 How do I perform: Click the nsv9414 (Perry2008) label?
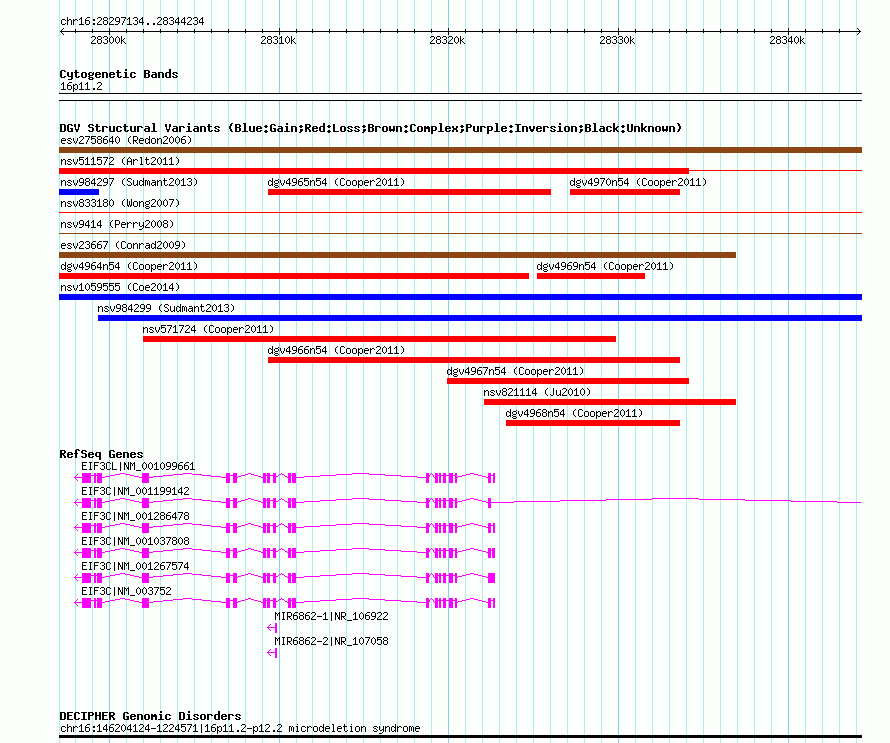point(117,224)
